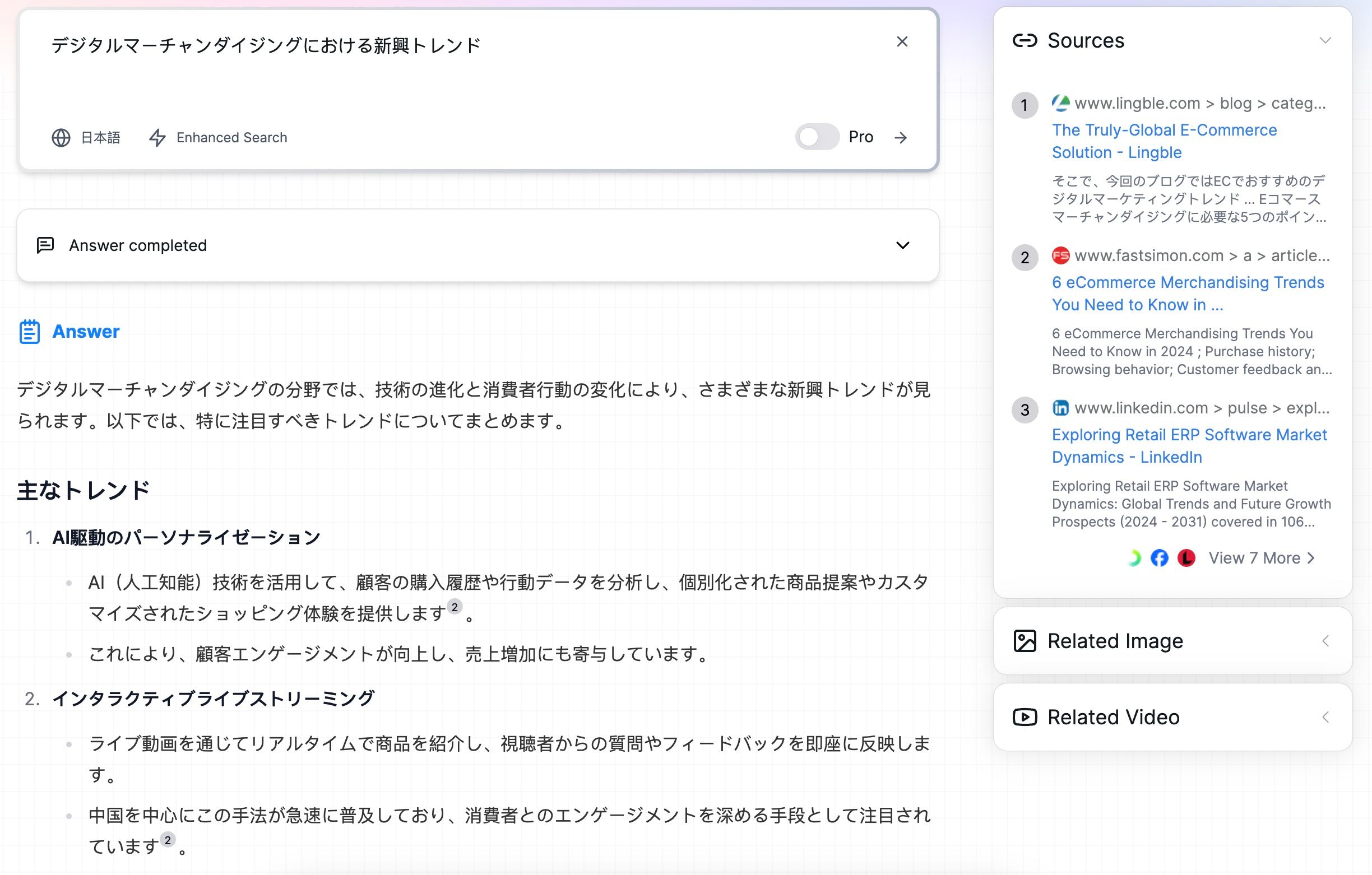Image resolution: width=1372 pixels, height=875 pixels.
Task: Click the Answer completed message icon
Action: [x=45, y=245]
